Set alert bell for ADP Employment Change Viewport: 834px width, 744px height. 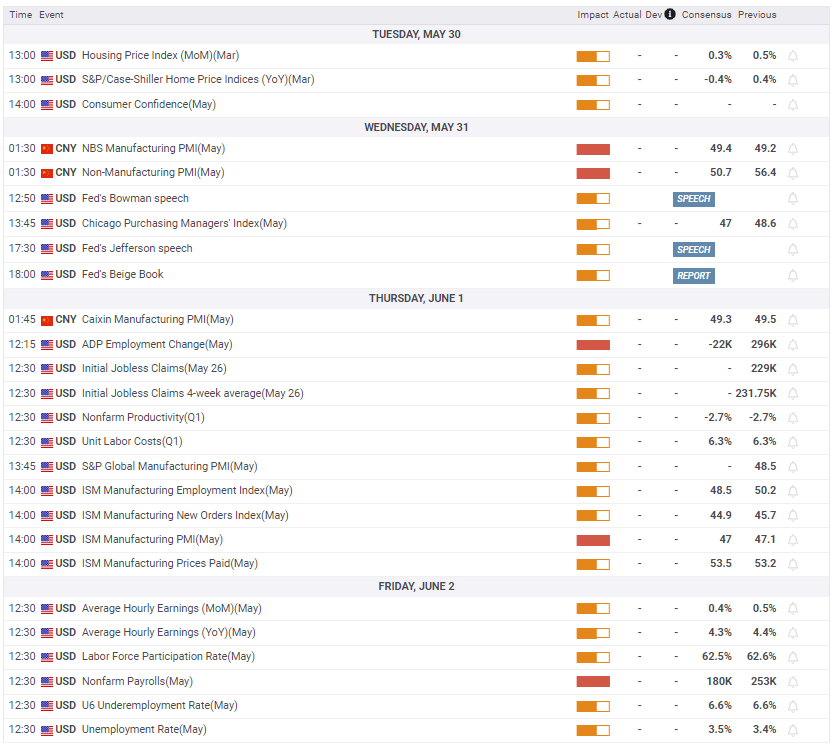pos(793,345)
